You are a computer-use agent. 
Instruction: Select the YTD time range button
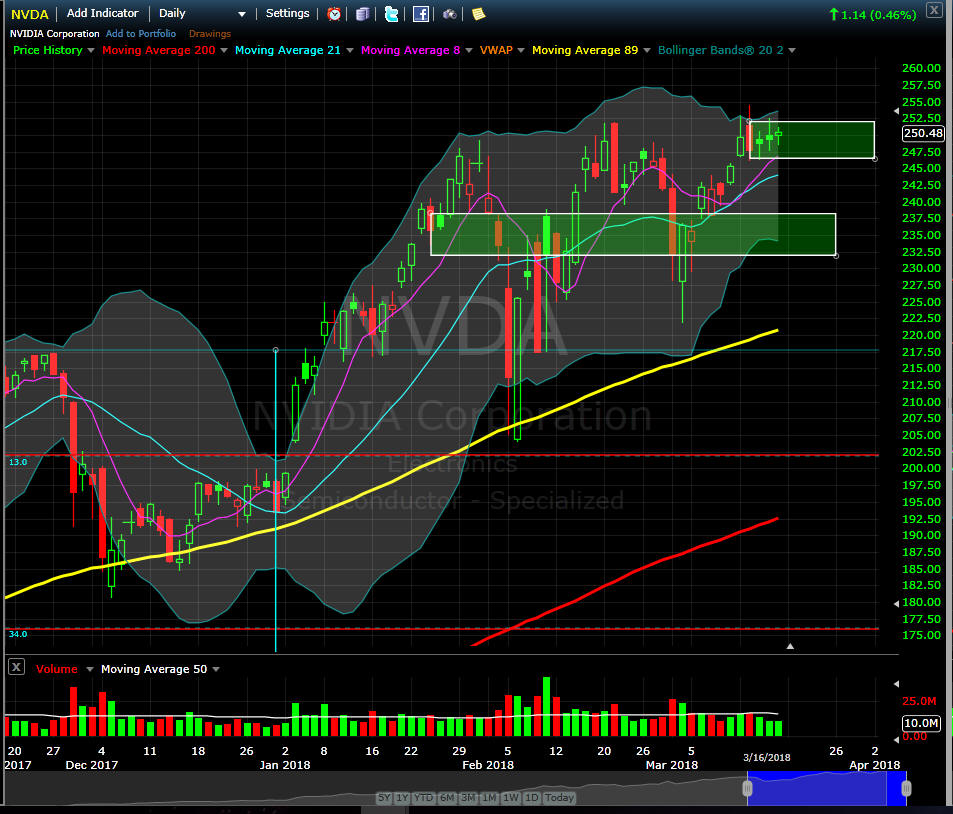point(425,798)
